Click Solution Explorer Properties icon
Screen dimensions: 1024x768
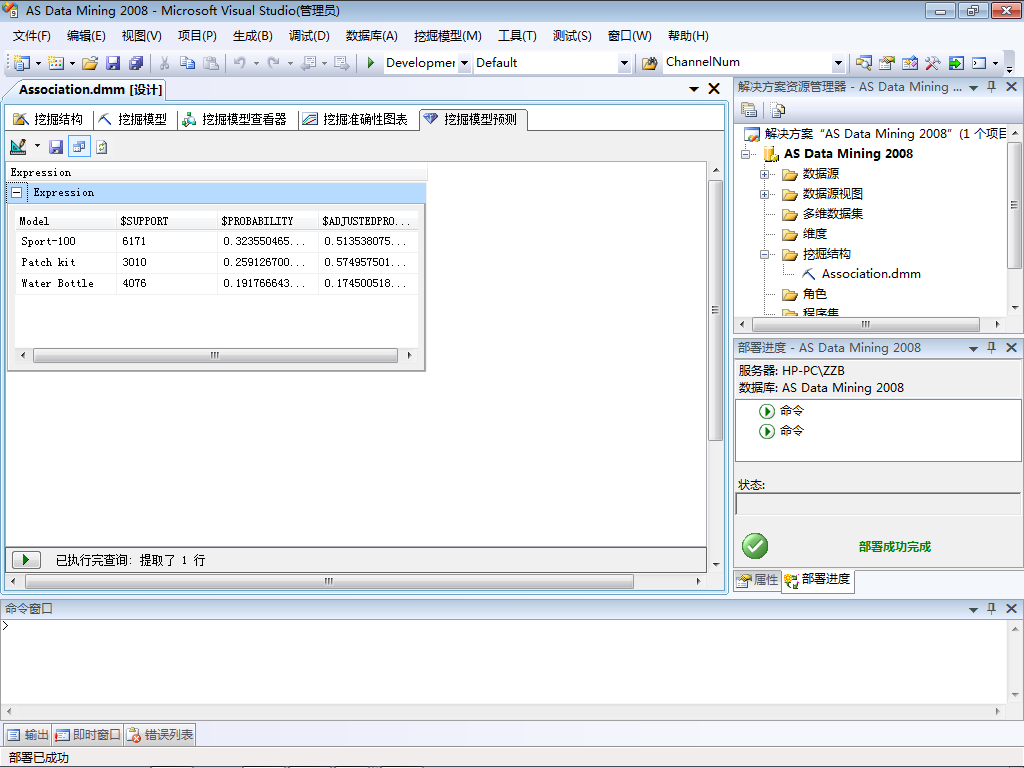[749, 110]
